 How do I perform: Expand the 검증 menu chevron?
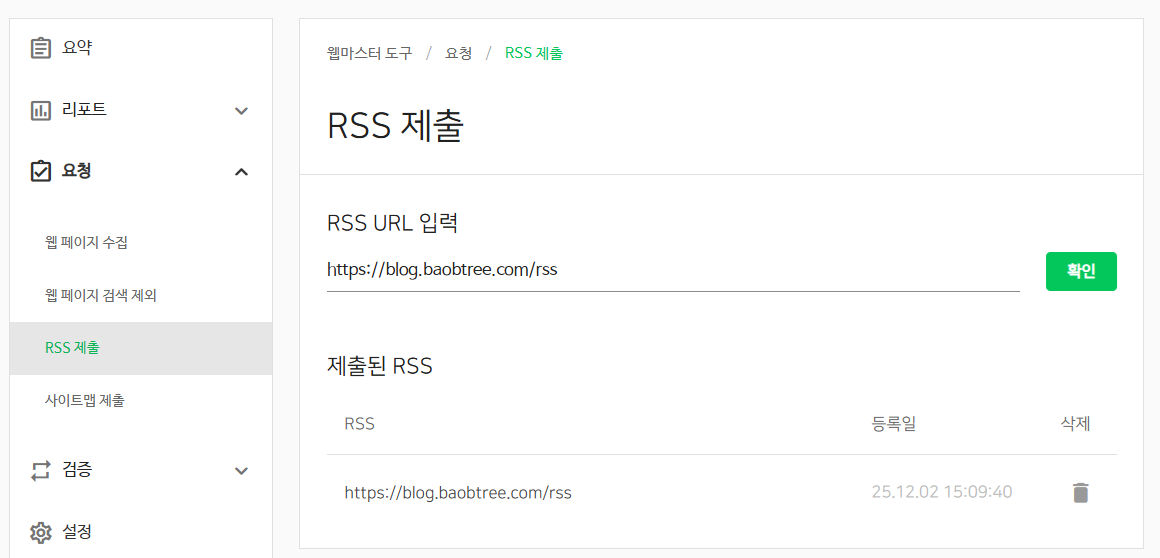[241, 471]
